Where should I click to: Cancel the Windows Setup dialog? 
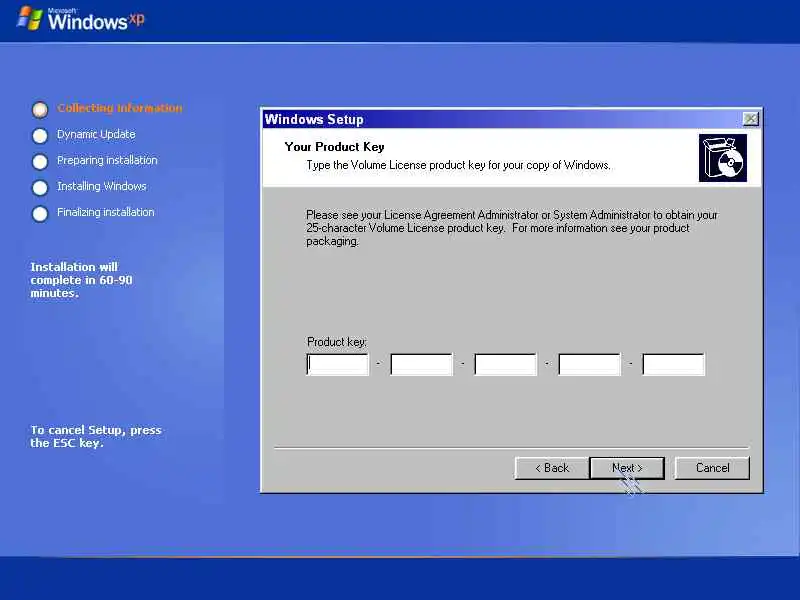click(712, 468)
